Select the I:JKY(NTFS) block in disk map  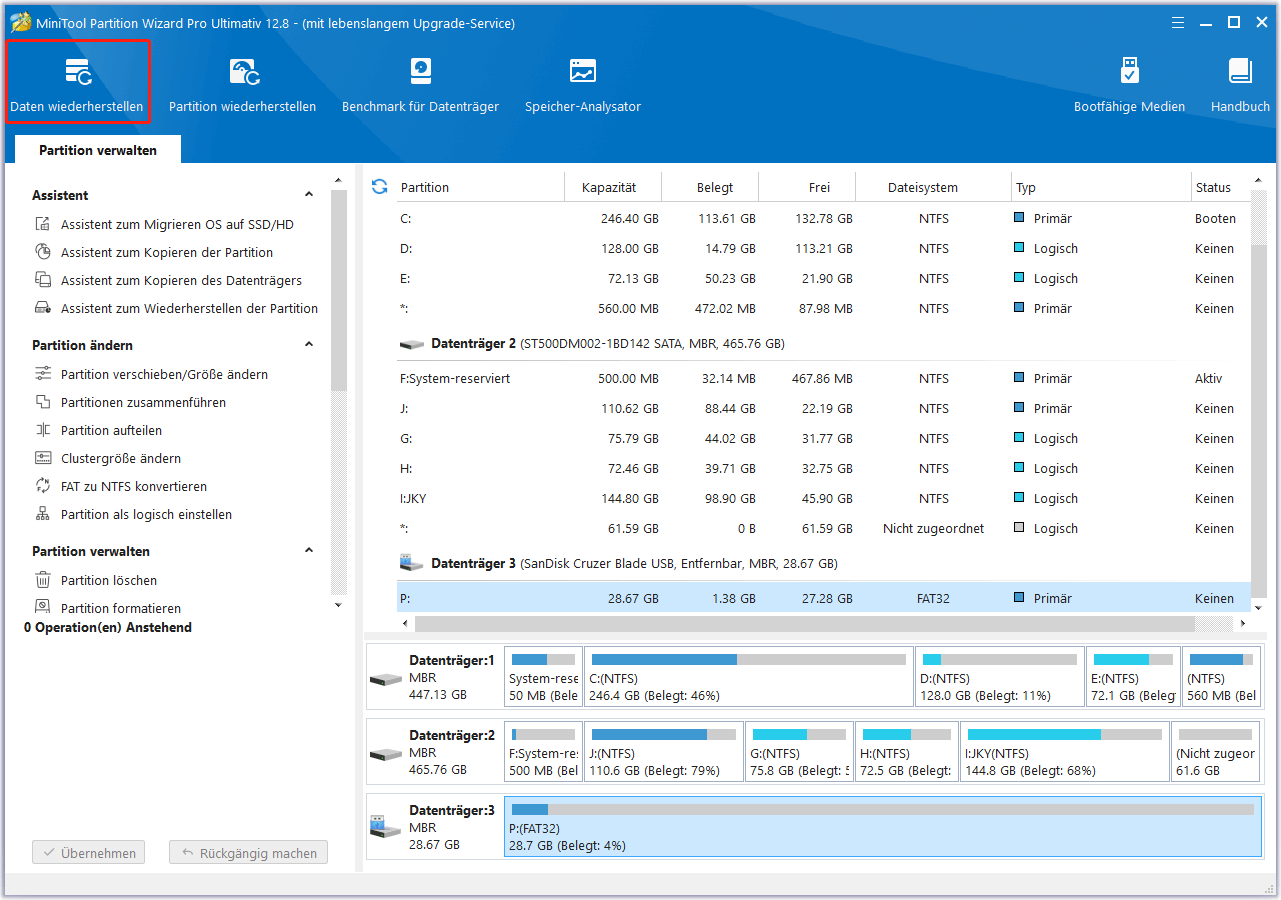coord(1063,752)
